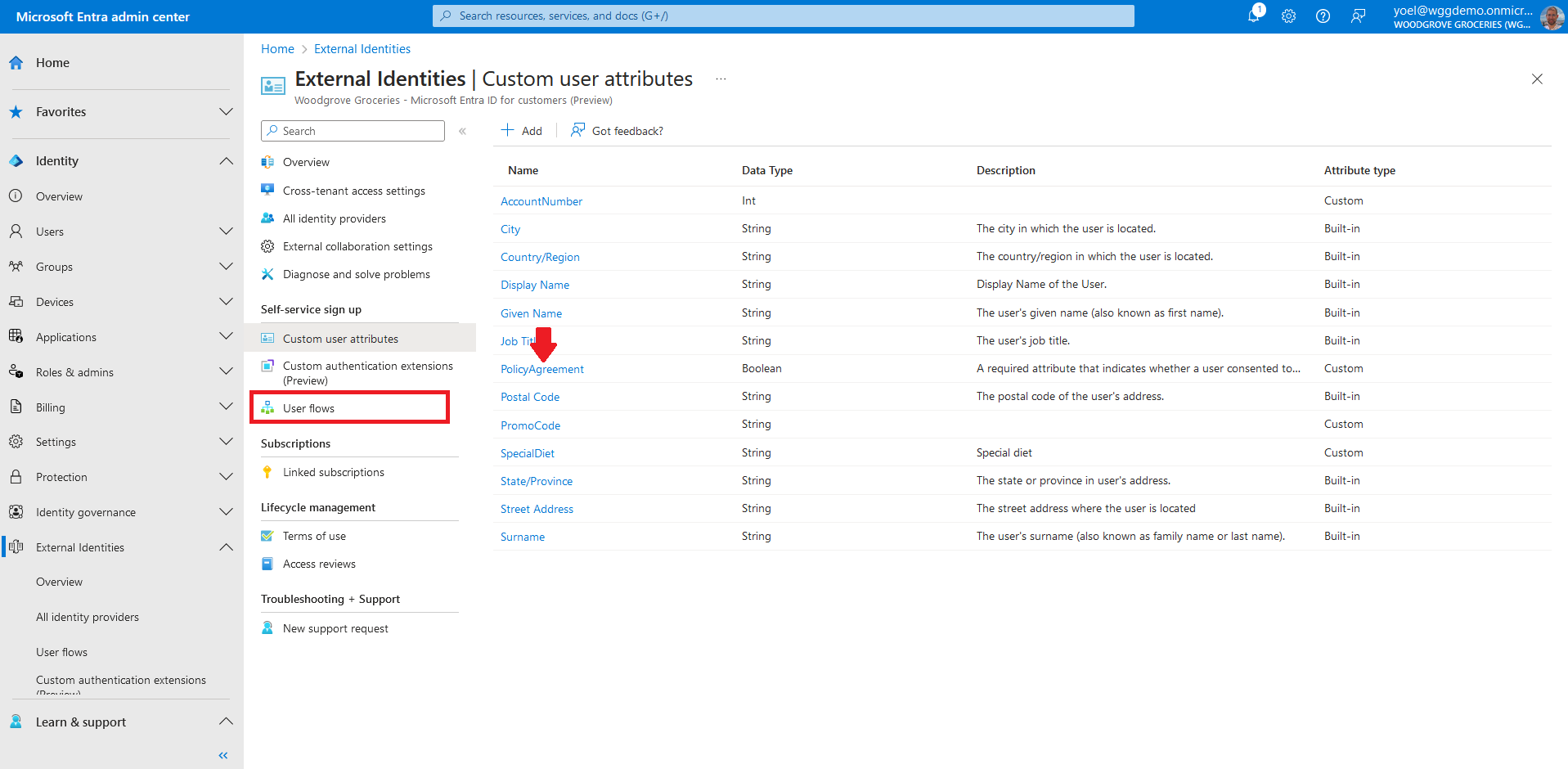Open the settings gear in header
This screenshot has width=1568, height=769.
[x=1288, y=16]
